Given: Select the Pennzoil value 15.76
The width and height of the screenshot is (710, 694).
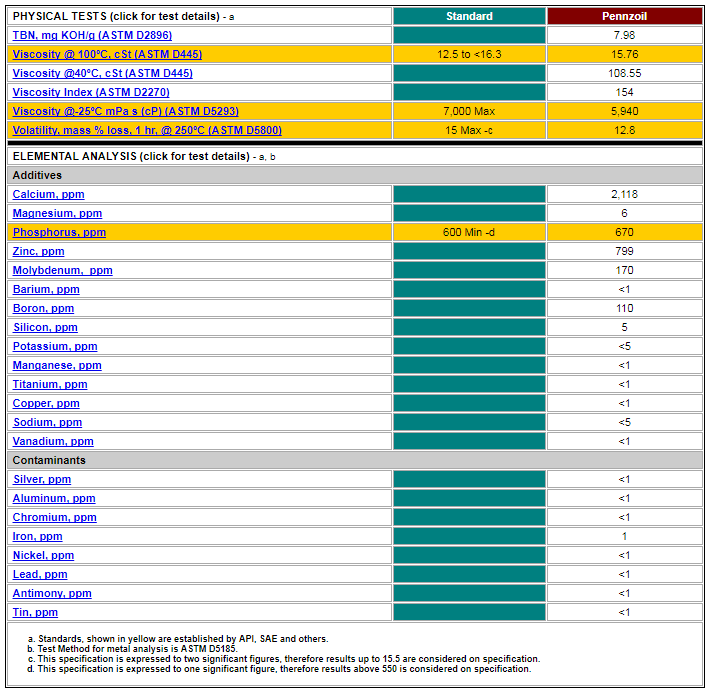Looking at the screenshot, I should [624, 54].
